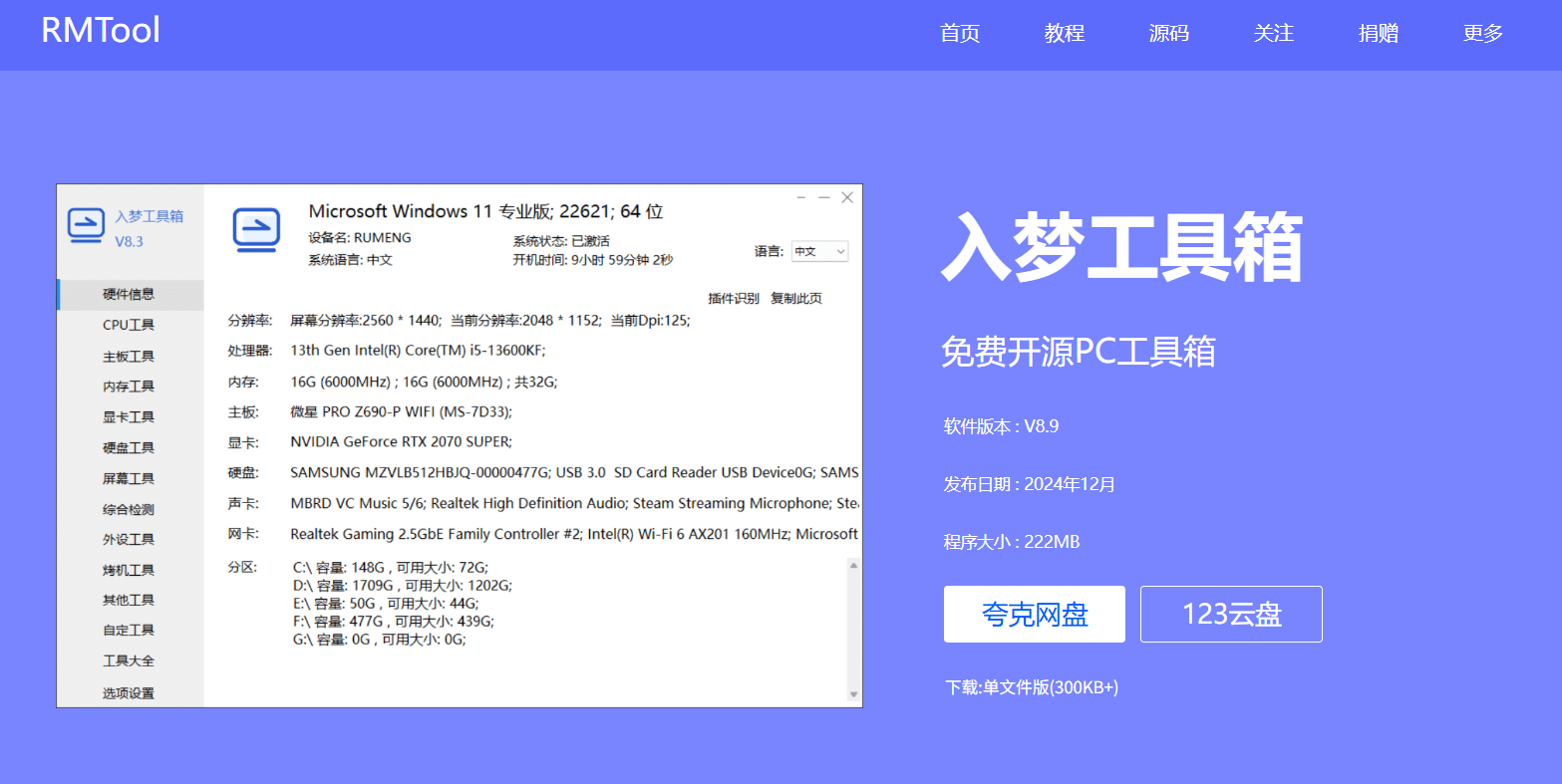
Task: Click the 硬盘 SAMSUNG MZVLB512HBJQ value
Action: (x=574, y=472)
